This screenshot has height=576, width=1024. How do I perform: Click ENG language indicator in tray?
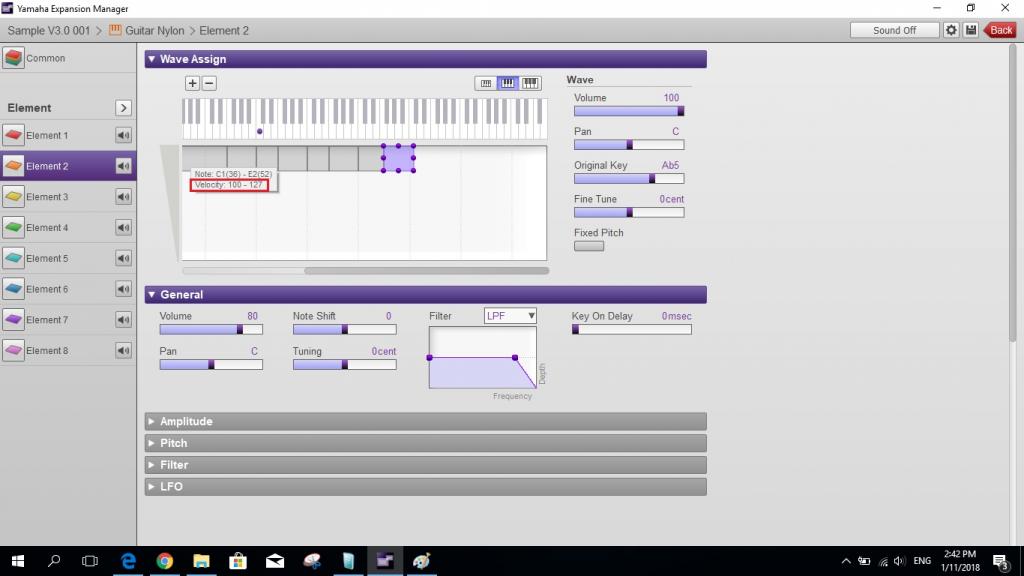click(922, 560)
